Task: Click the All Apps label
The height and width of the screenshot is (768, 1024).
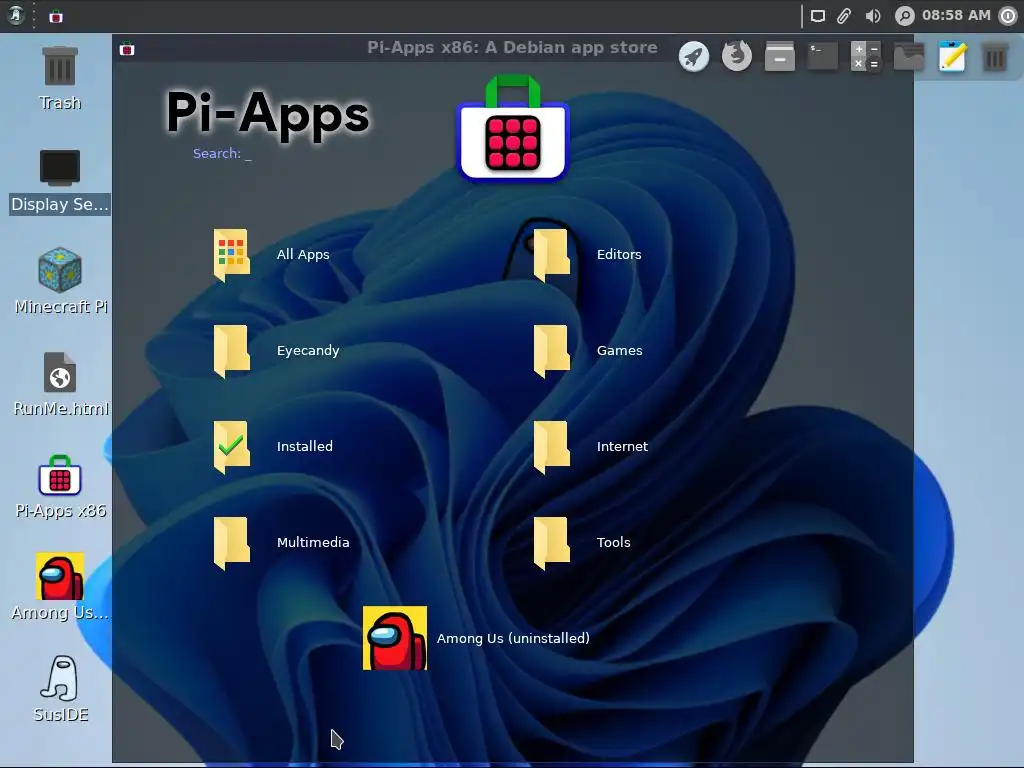Action: pos(303,255)
